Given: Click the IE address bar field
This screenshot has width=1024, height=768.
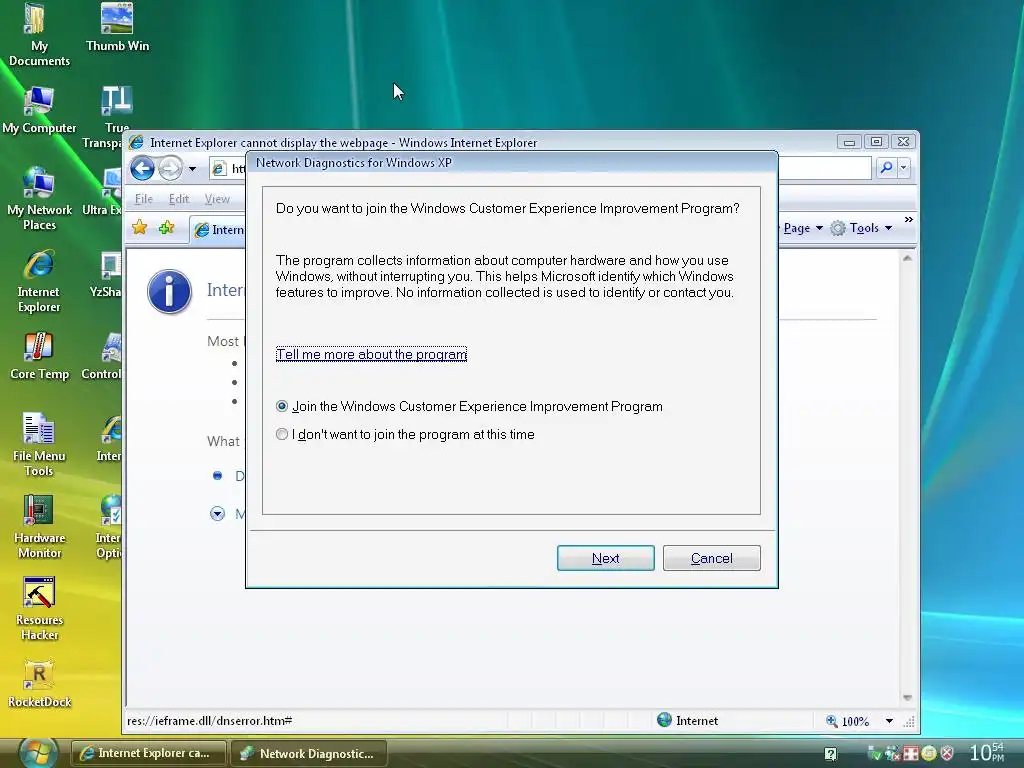Looking at the screenshot, I should [x=541, y=168].
